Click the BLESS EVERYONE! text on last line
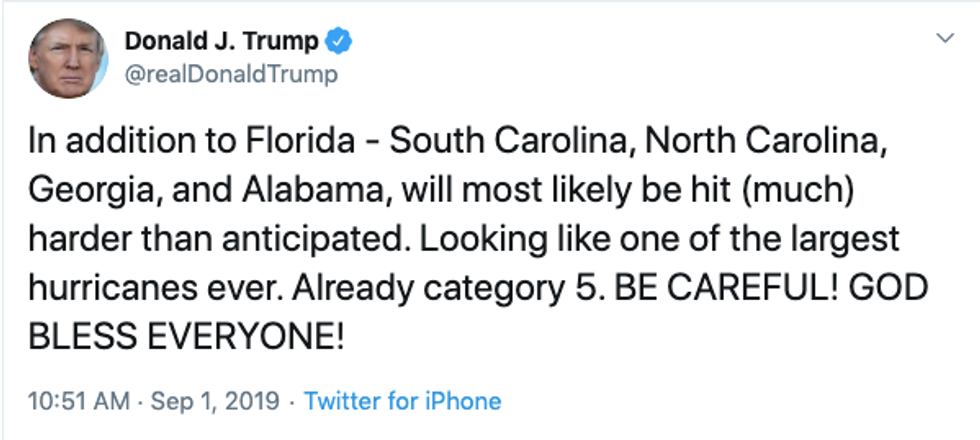Viewport: 980px width, 440px height. click(186, 337)
